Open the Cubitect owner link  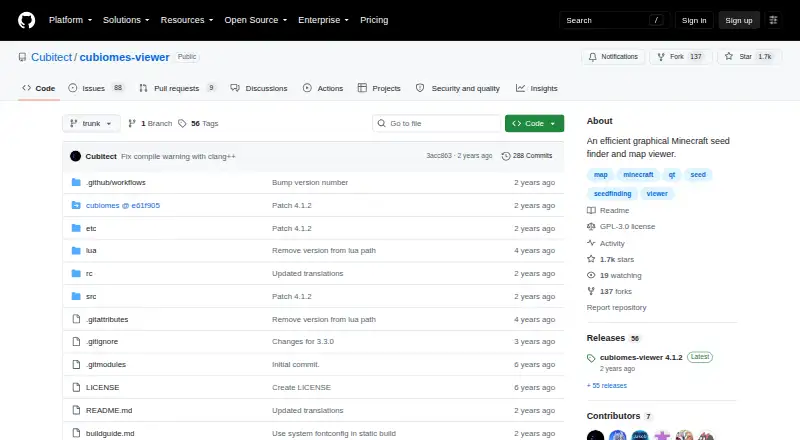pyautogui.click(x=52, y=57)
